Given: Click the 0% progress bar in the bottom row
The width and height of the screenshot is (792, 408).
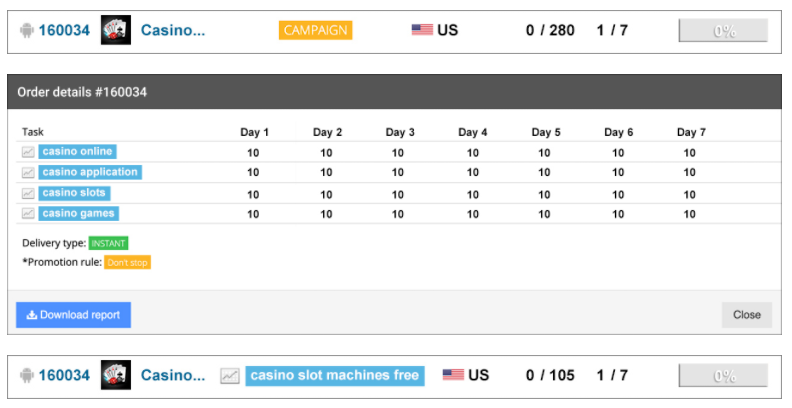Looking at the screenshot, I should click(x=723, y=375).
